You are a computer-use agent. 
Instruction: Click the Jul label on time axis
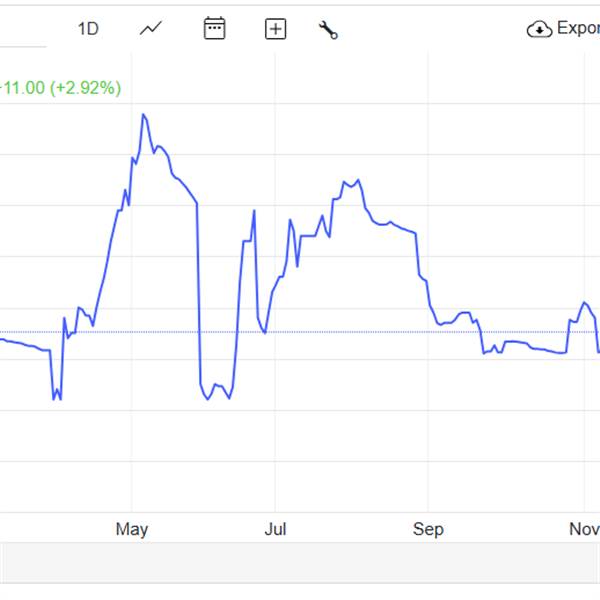[274, 529]
